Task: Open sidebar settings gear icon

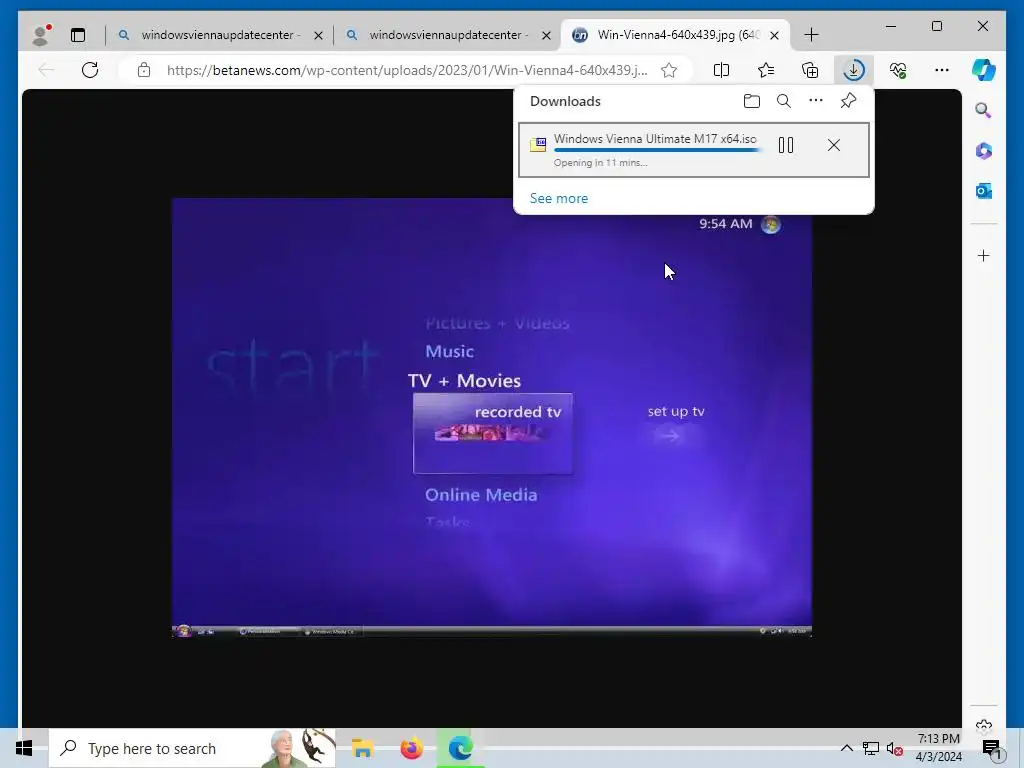Action: point(984,725)
